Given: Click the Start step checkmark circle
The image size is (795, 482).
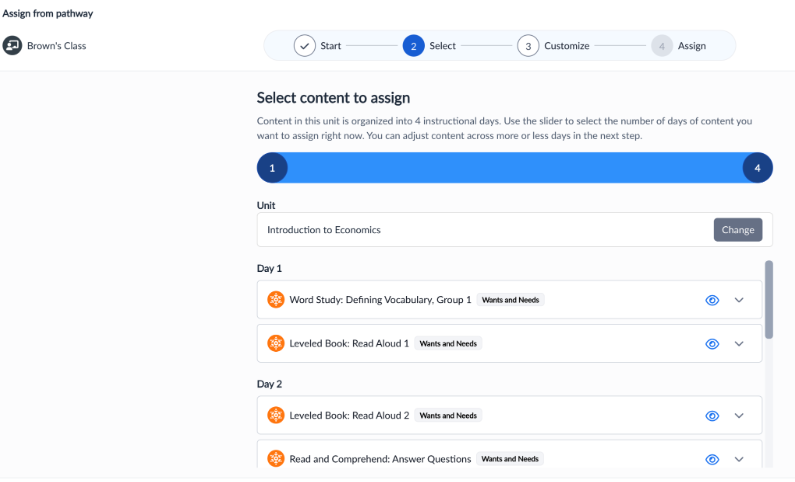Looking at the screenshot, I should [x=304, y=46].
